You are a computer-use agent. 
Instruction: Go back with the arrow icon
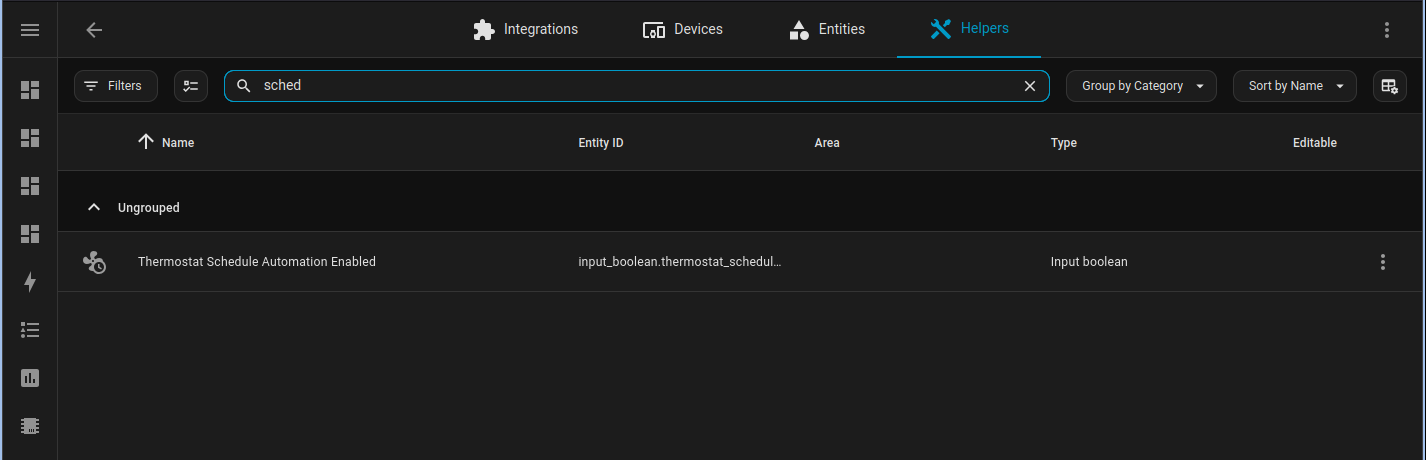point(94,30)
